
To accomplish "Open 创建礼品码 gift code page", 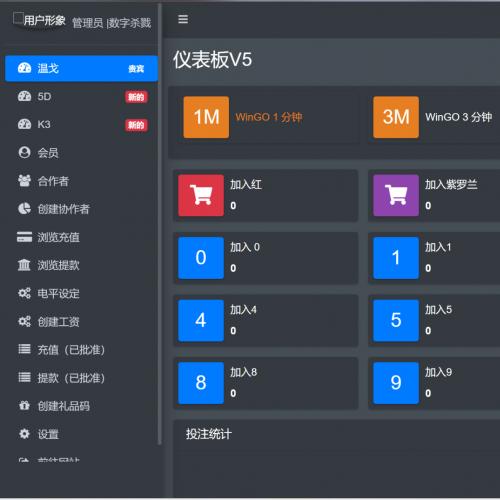I will tap(82, 406).
